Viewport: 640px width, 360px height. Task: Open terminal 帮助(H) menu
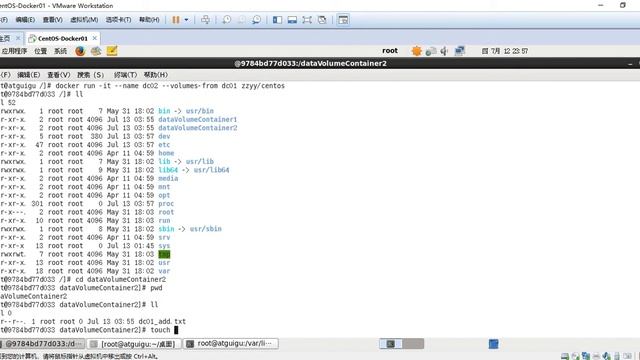[x=156, y=75]
